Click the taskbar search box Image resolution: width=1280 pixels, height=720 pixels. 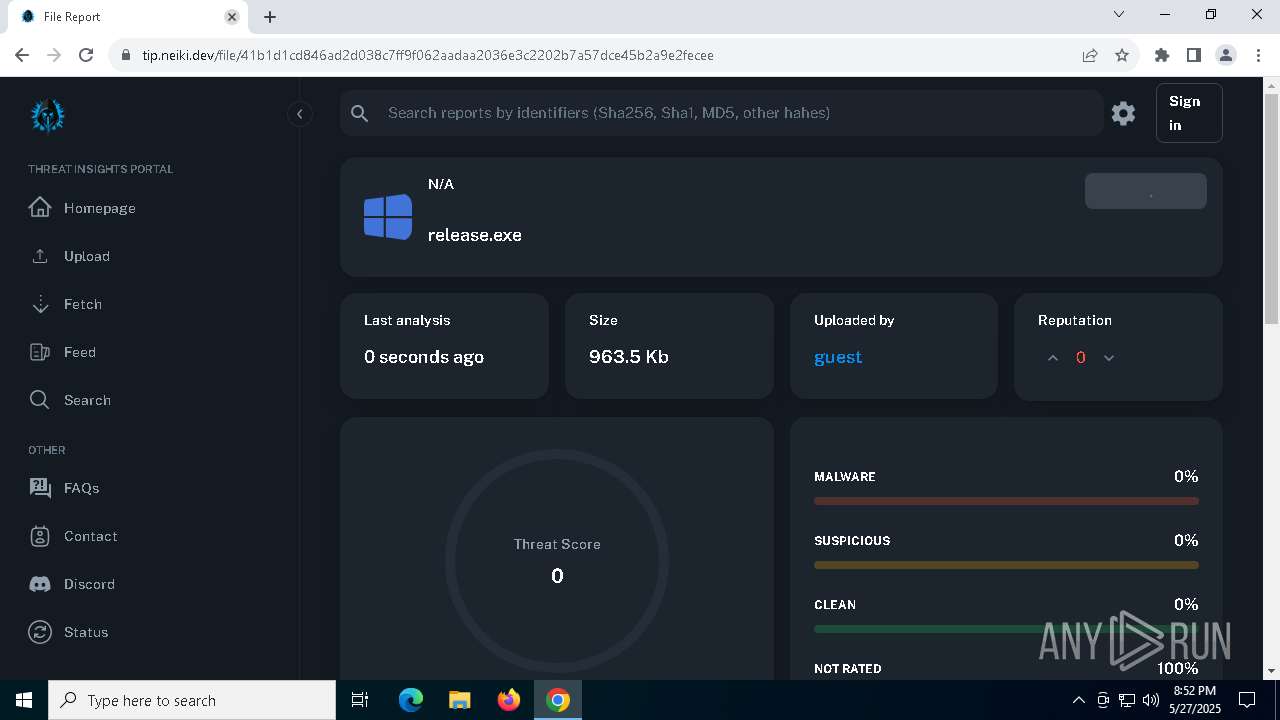coord(192,700)
